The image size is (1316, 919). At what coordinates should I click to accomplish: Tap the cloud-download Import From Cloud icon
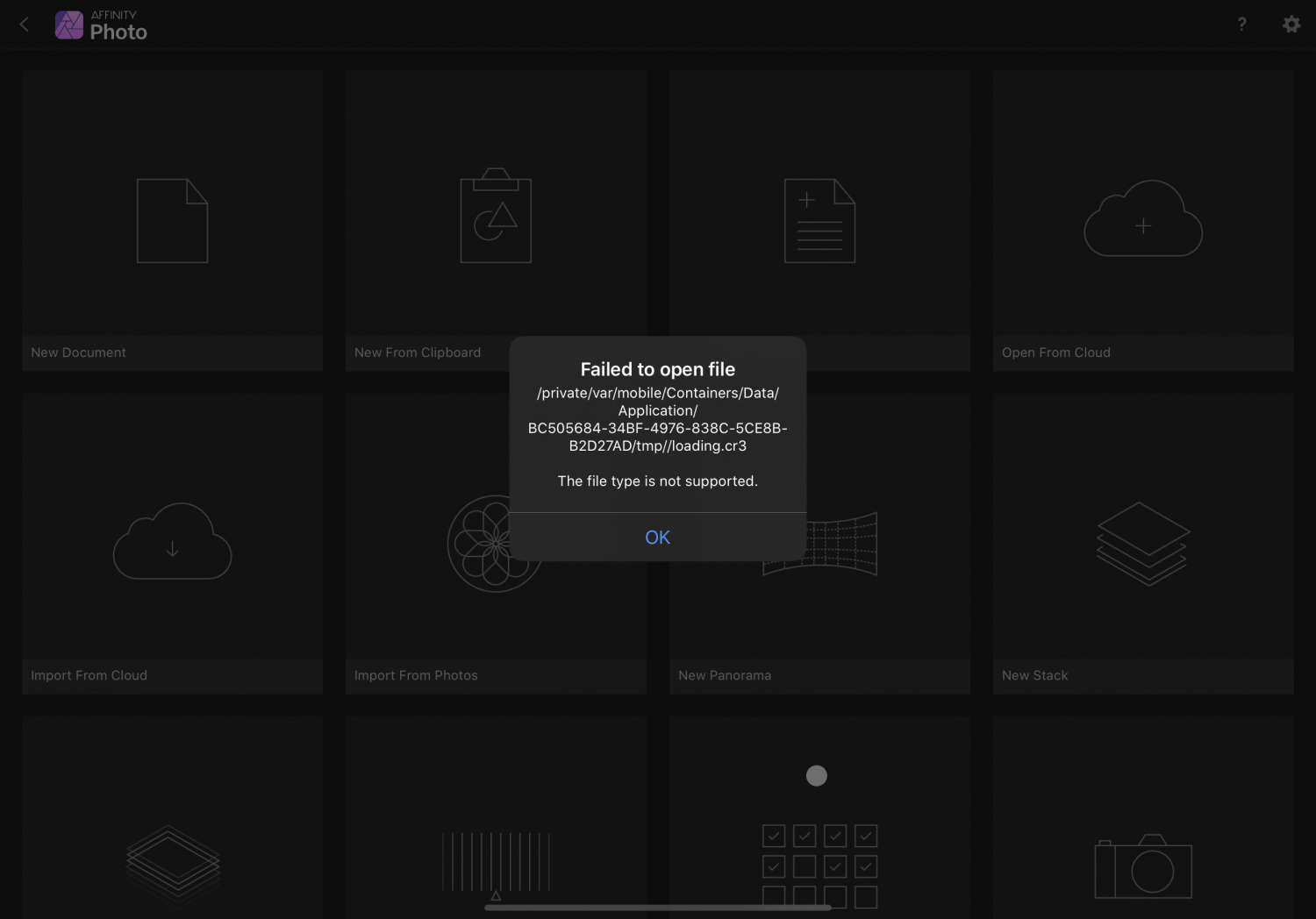pos(172,541)
